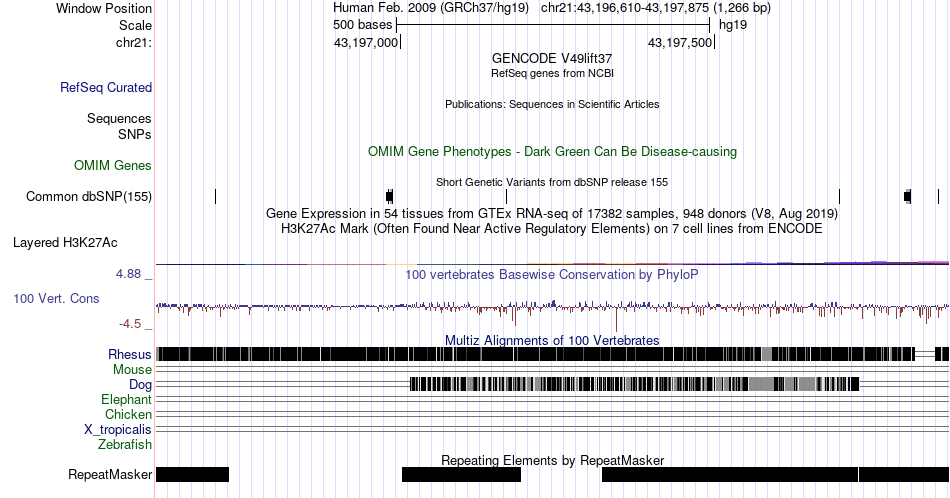Select the Common dbSNP(155) track label

[x=89, y=196]
